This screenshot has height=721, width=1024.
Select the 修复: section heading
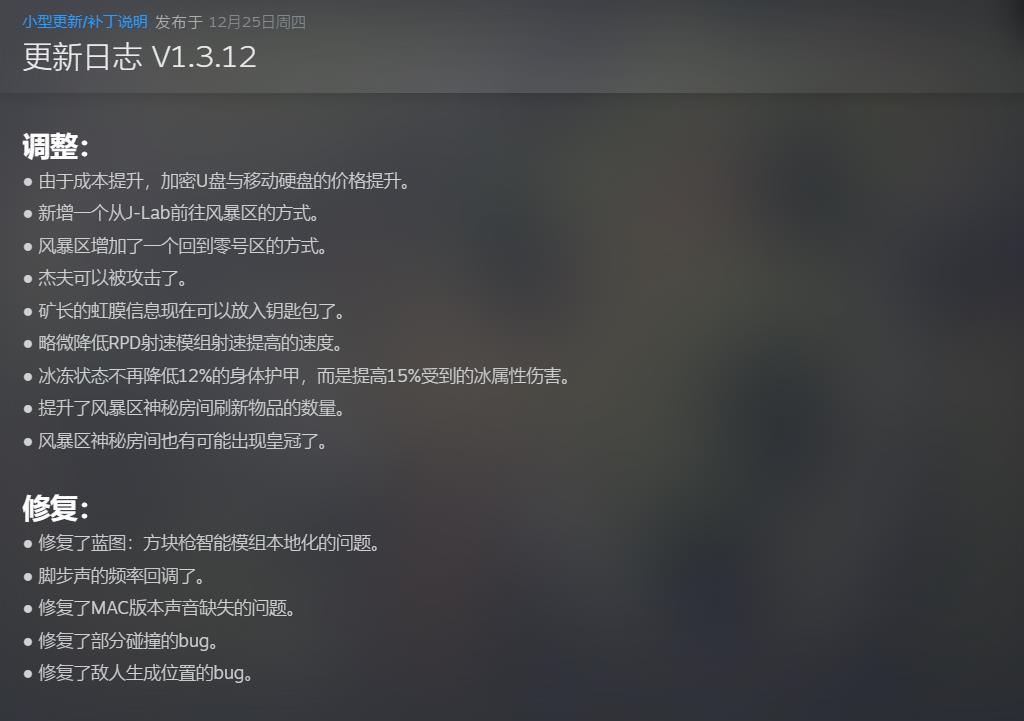pos(56,508)
